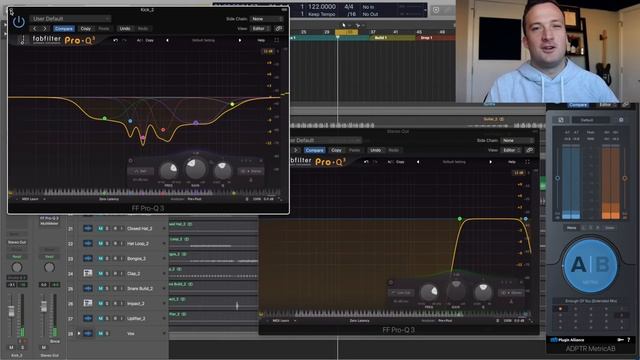Viewport: 640px width, 360px height.
Task: Open View Editor dropdown in Kick_2 plugin
Action: [260, 29]
